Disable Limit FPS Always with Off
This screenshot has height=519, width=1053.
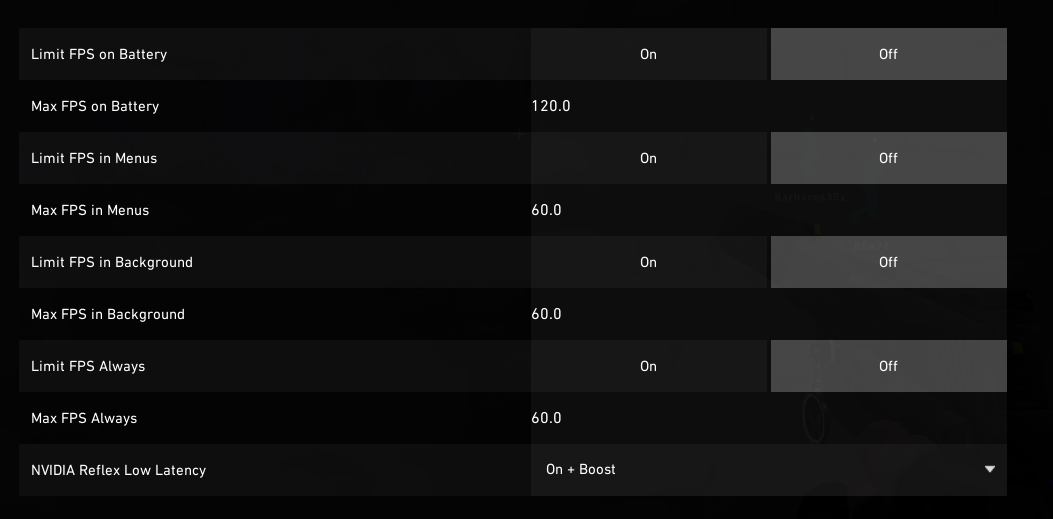click(x=888, y=366)
